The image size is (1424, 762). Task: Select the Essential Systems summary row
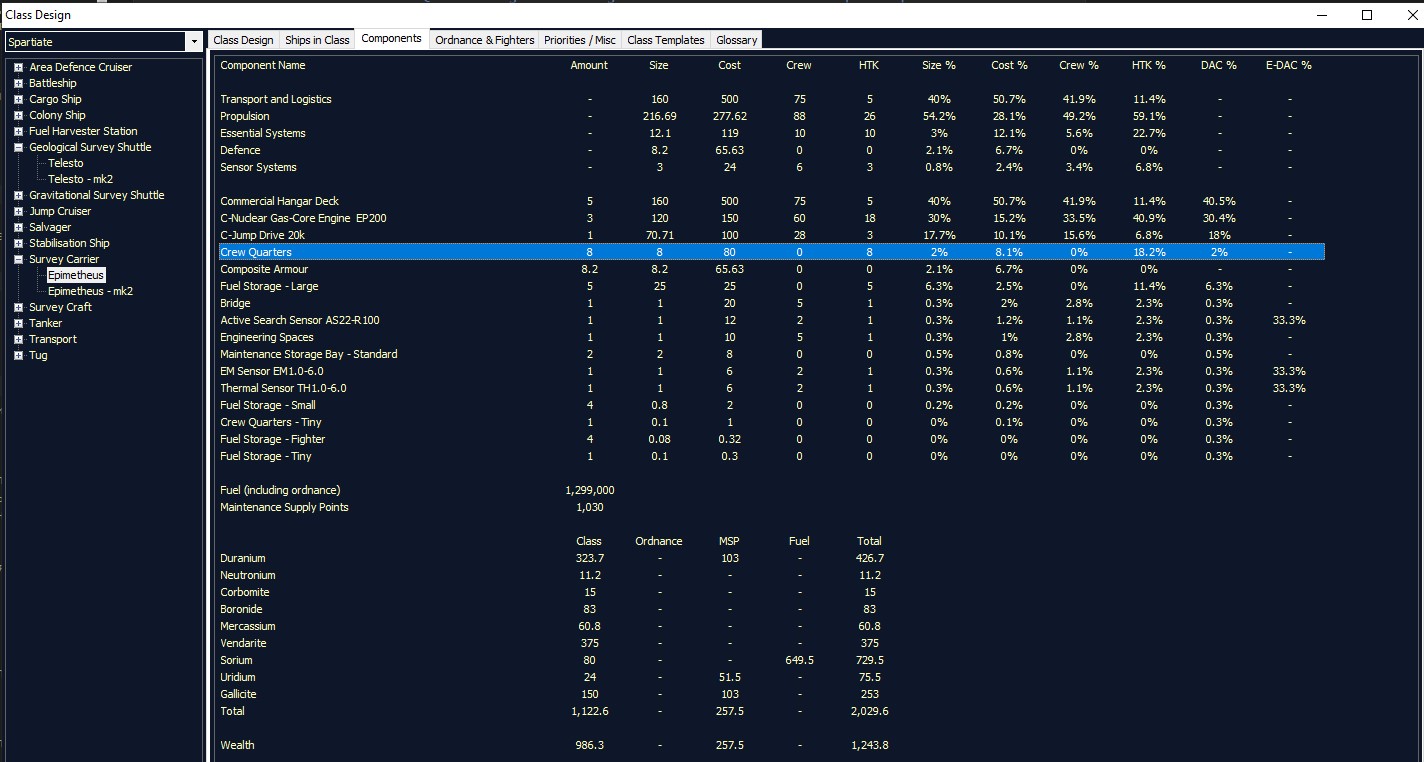[x=772, y=133]
